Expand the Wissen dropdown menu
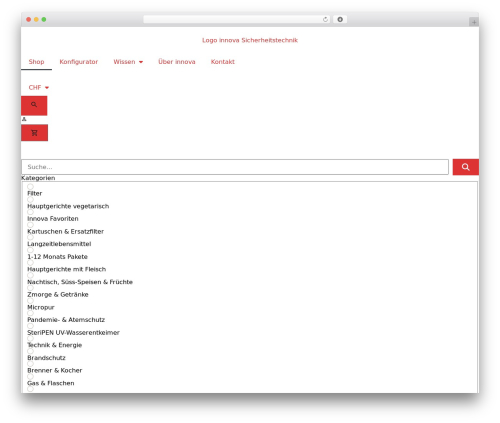The width and height of the screenshot is (500, 423). [x=128, y=62]
